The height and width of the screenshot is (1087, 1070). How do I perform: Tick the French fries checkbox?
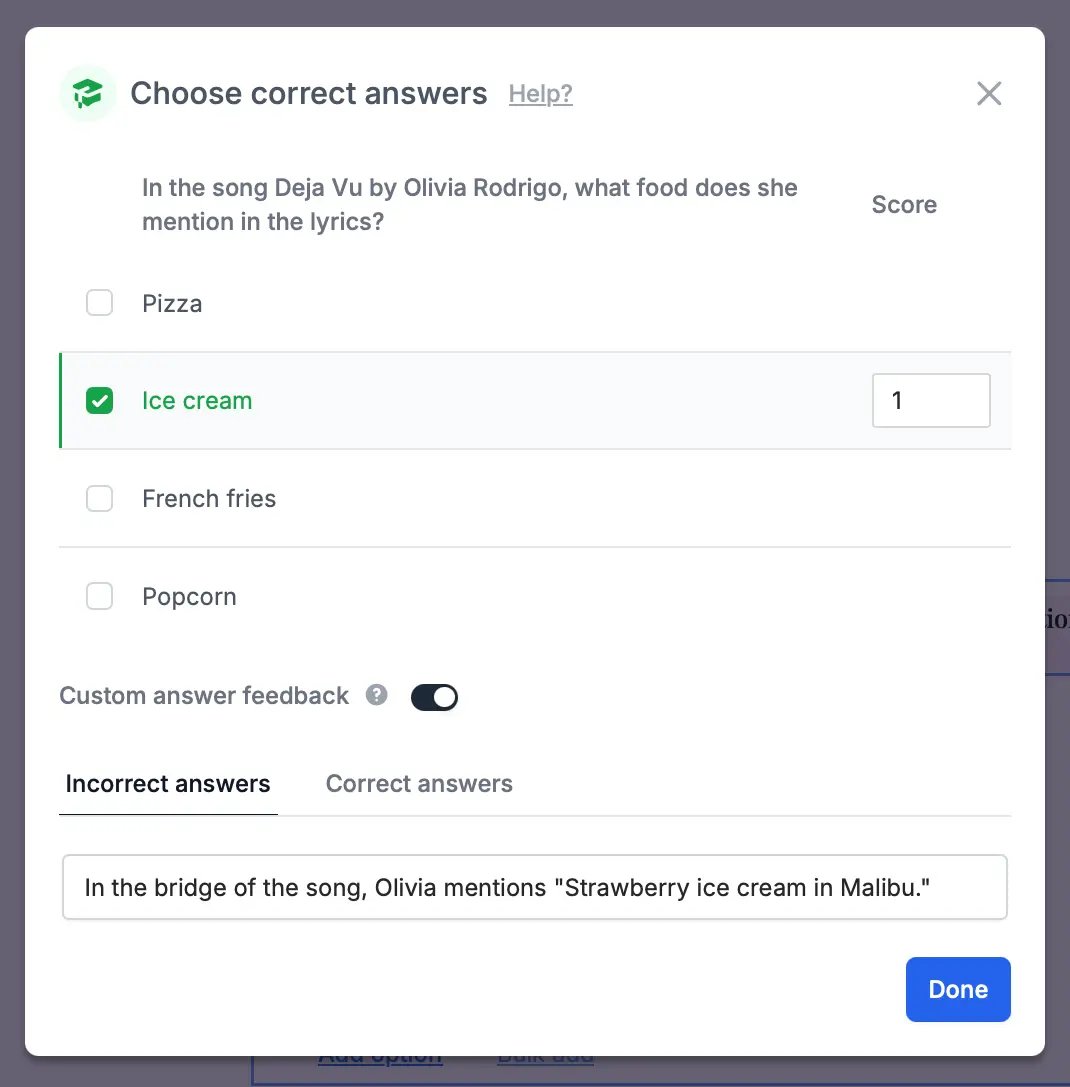(99, 498)
